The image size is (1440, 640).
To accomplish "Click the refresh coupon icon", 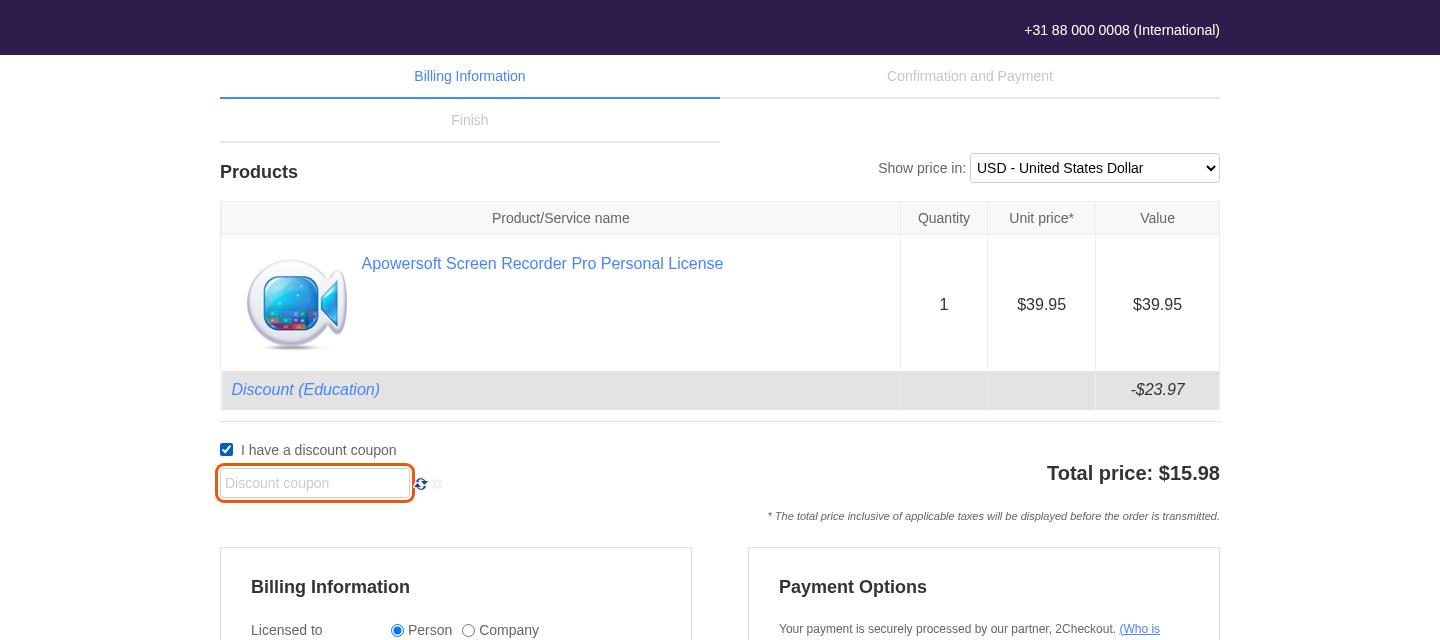I will tap(421, 484).
